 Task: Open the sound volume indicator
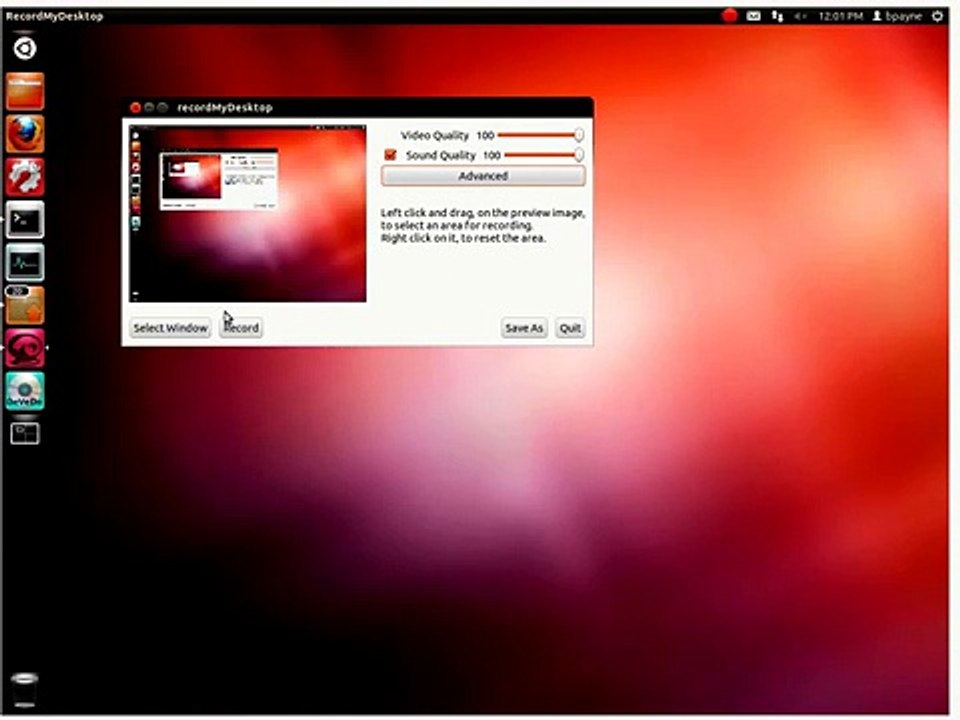point(800,17)
